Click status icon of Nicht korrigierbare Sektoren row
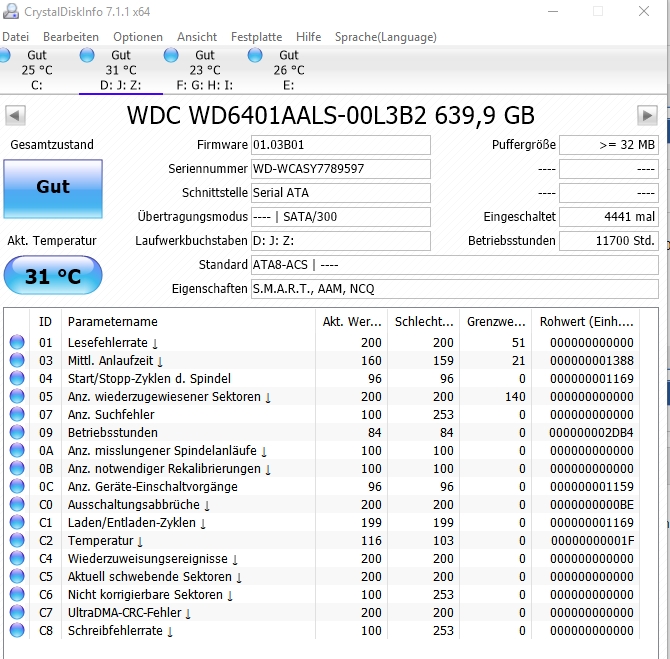The image size is (670, 659). pyautogui.click(x=17, y=594)
